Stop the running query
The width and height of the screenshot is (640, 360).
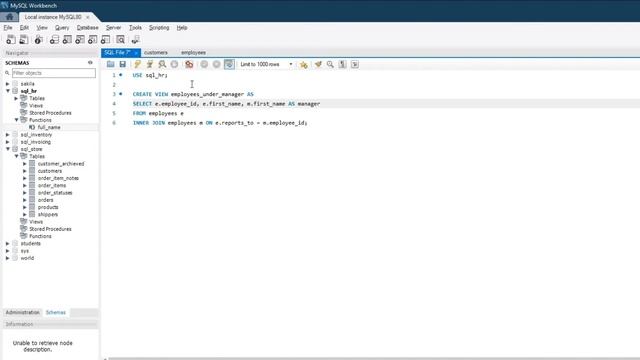pos(174,64)
